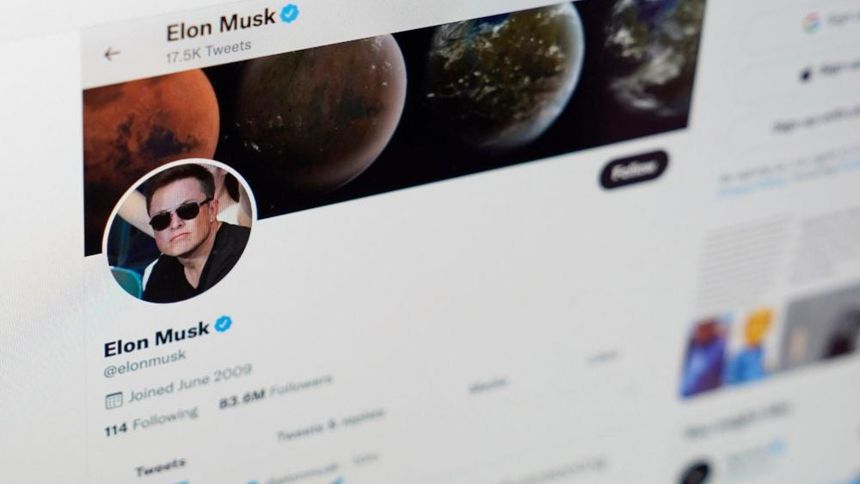Screen dimensions: 860x484
Task: Open the Likes tab
Action: pos(602,357)
